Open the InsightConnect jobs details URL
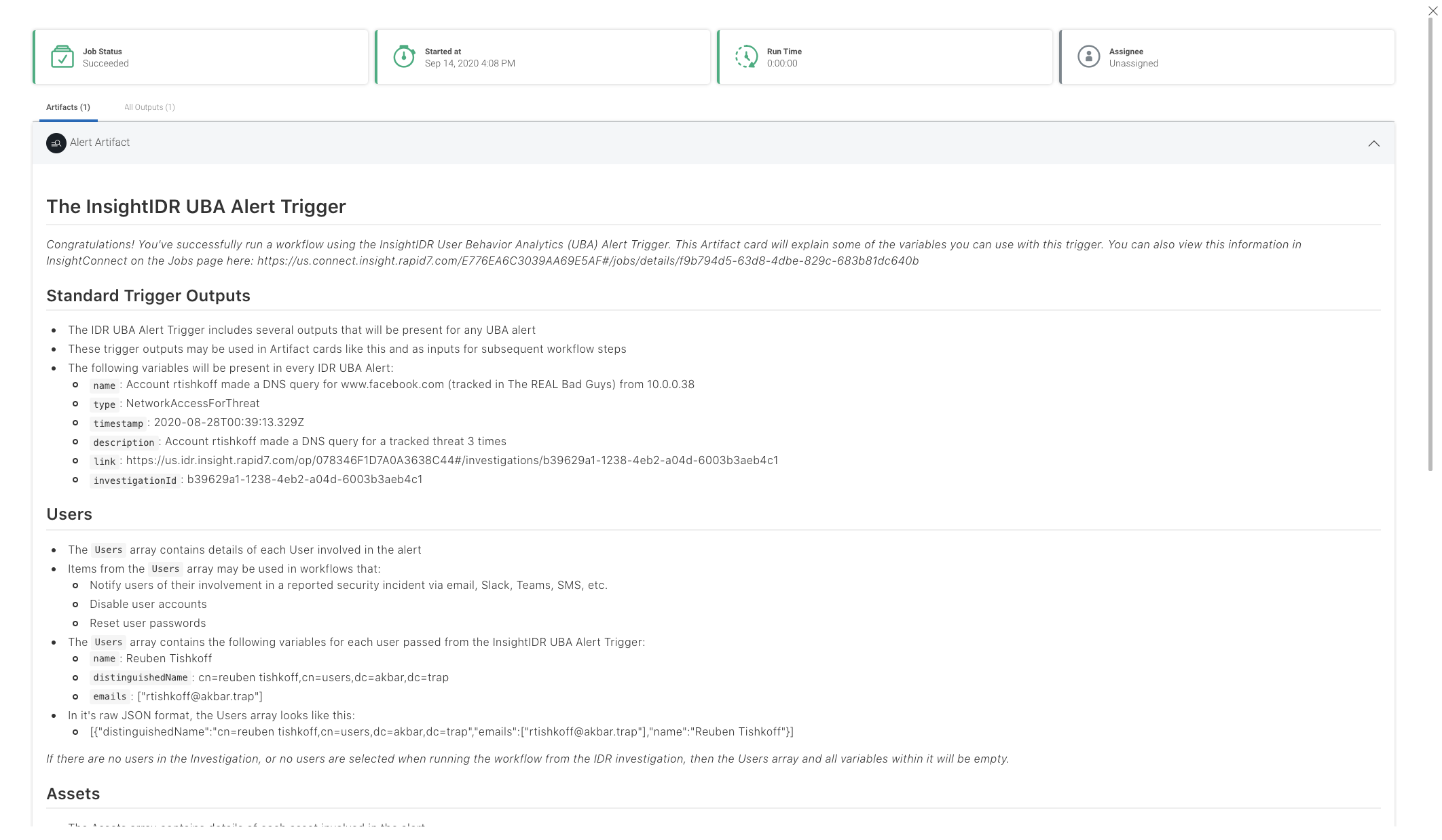 [587, 261]
